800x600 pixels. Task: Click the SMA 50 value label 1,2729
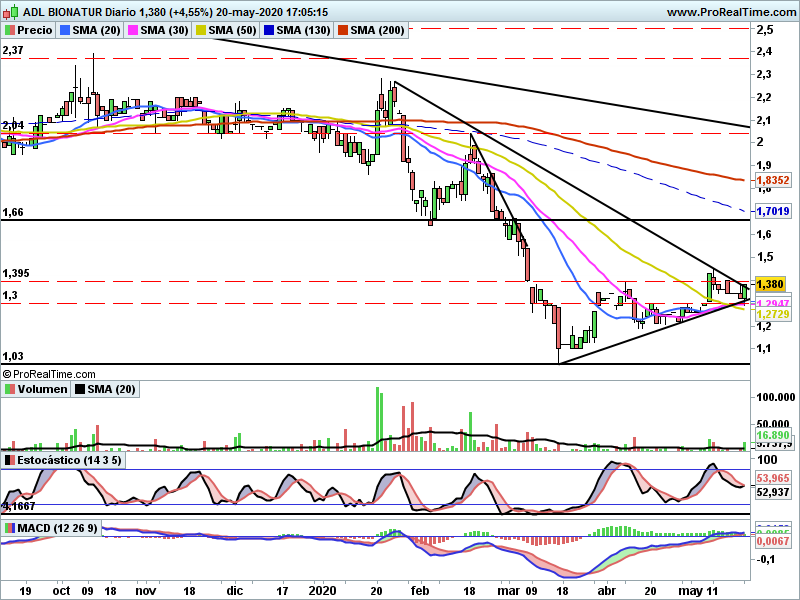tap(772, 314)
